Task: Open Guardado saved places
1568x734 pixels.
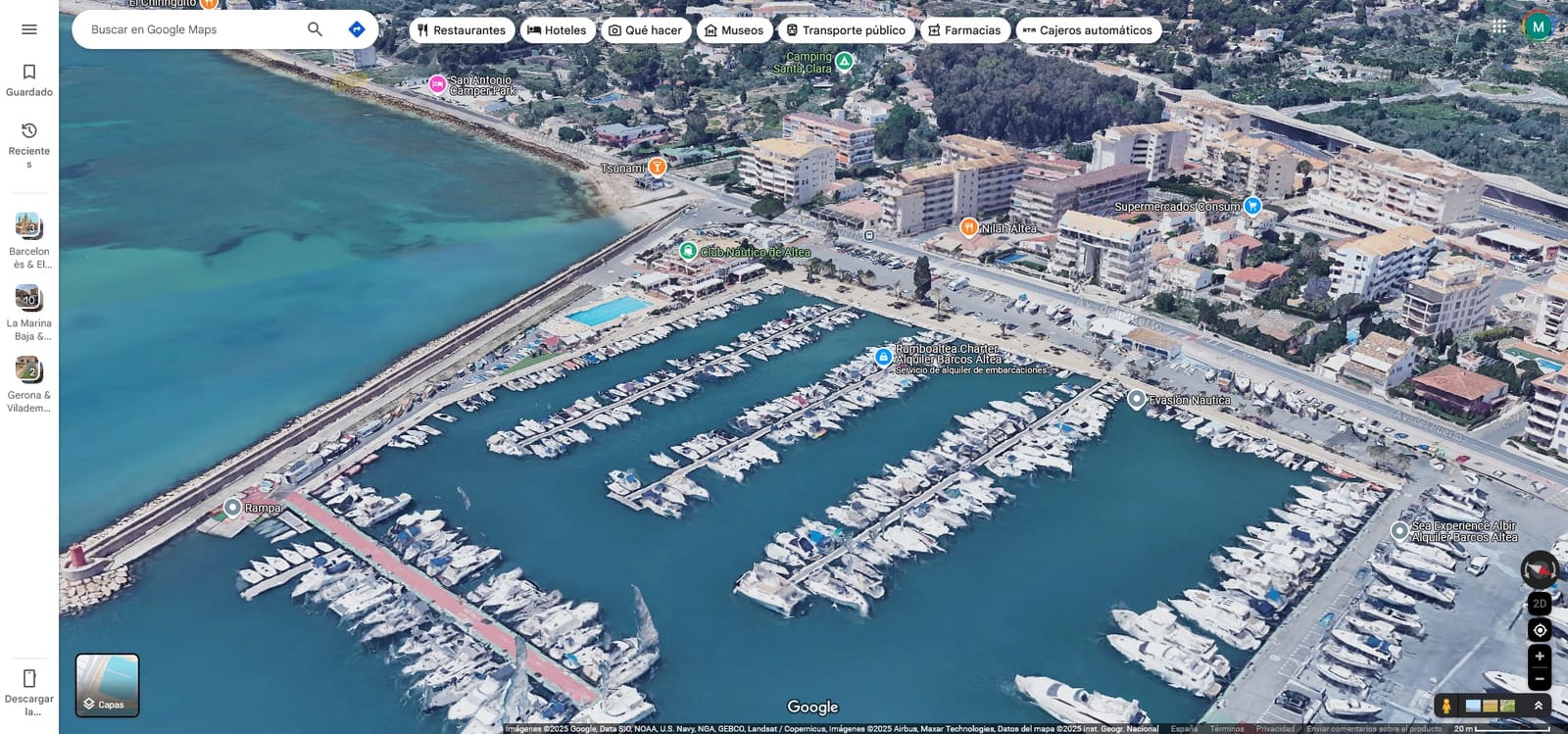Action: [29, 79]
